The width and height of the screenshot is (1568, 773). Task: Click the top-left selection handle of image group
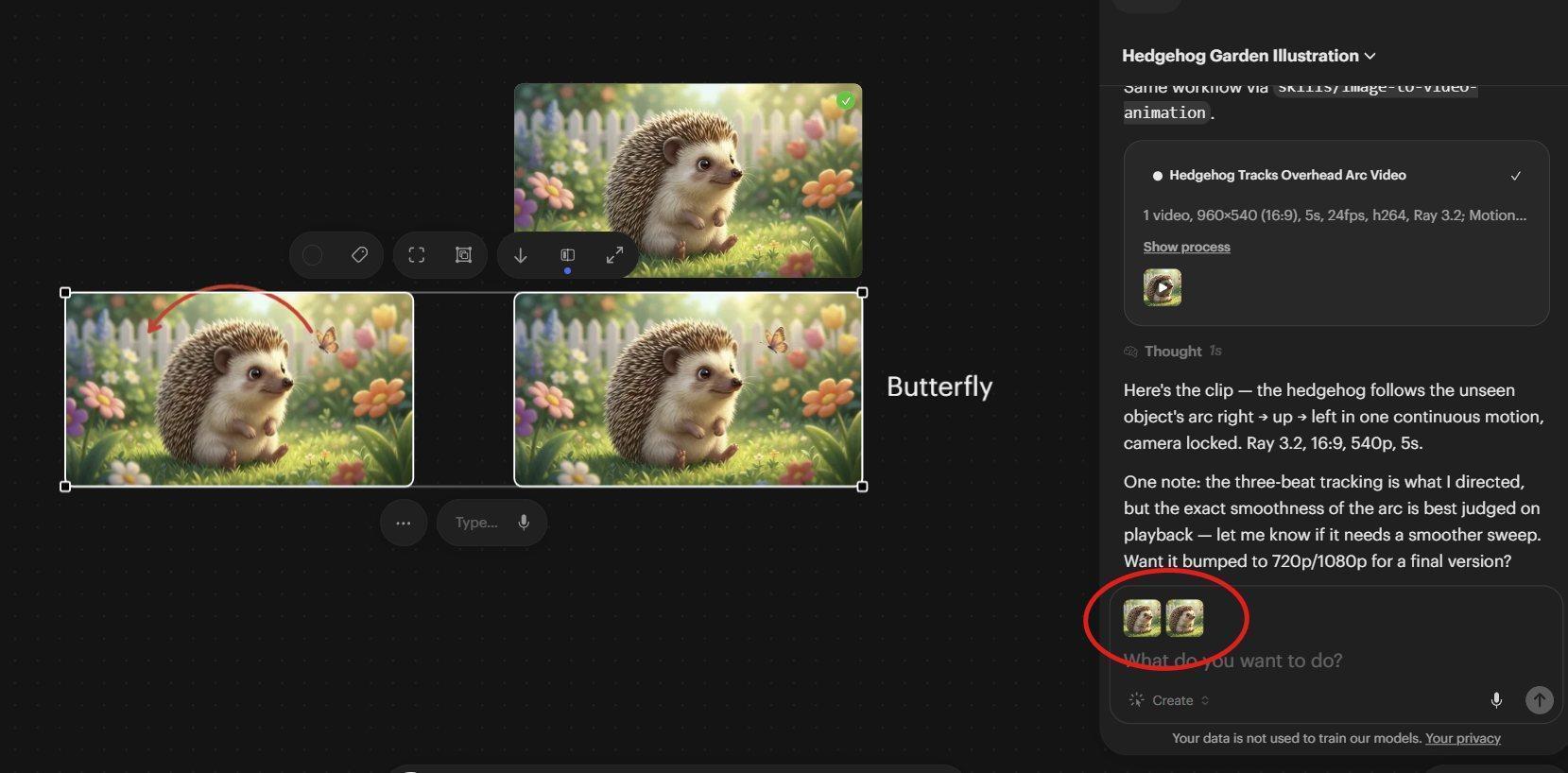(65, 293)
